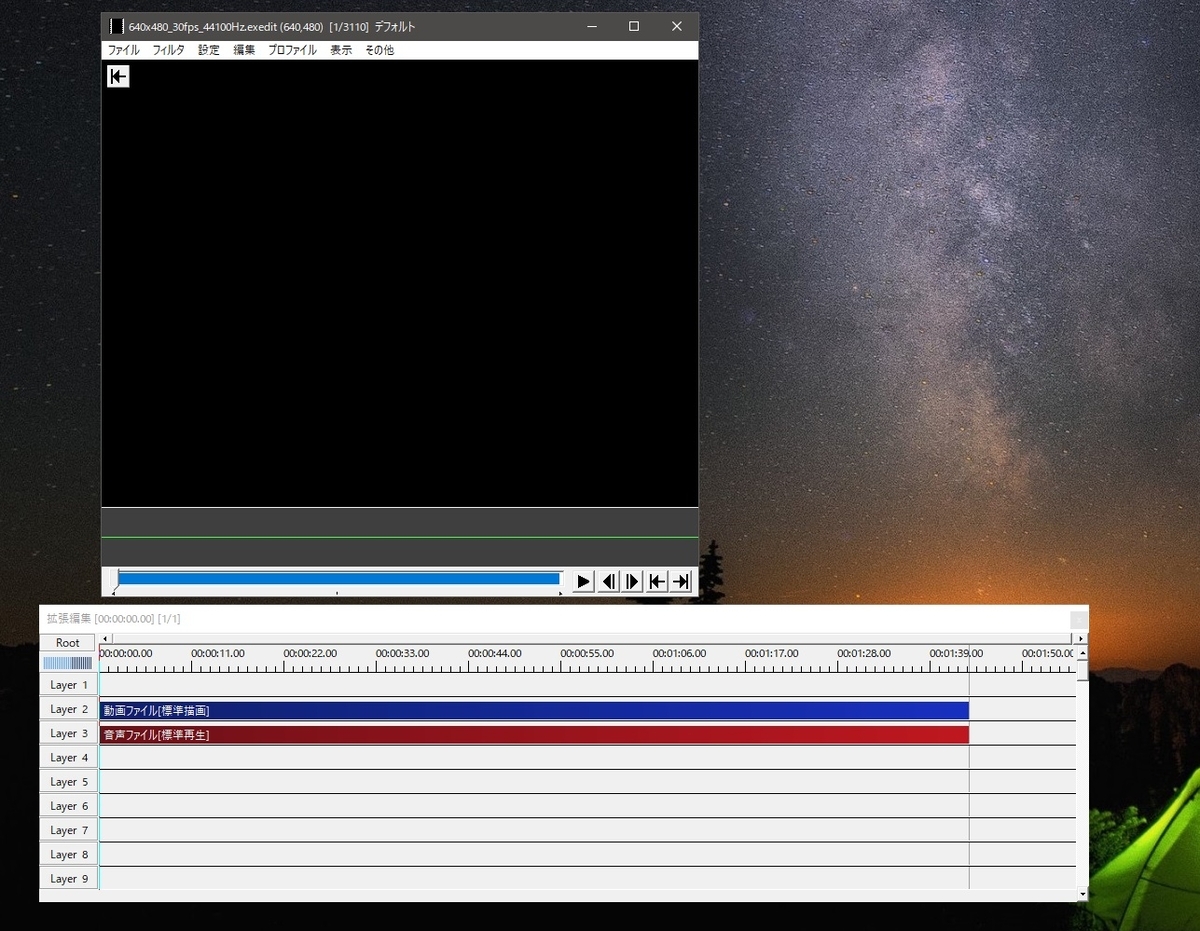Viewport: 1200px width, 931px height.
Task: Jump to the last frame button
Action: coord(681,582)
